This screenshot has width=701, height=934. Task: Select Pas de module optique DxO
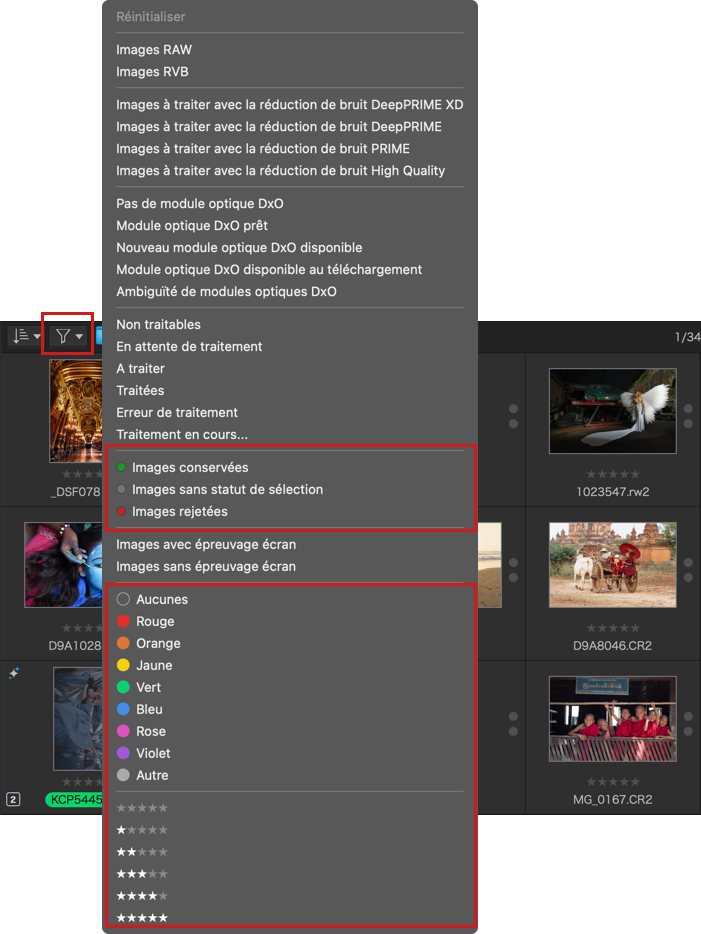[200, 204]
